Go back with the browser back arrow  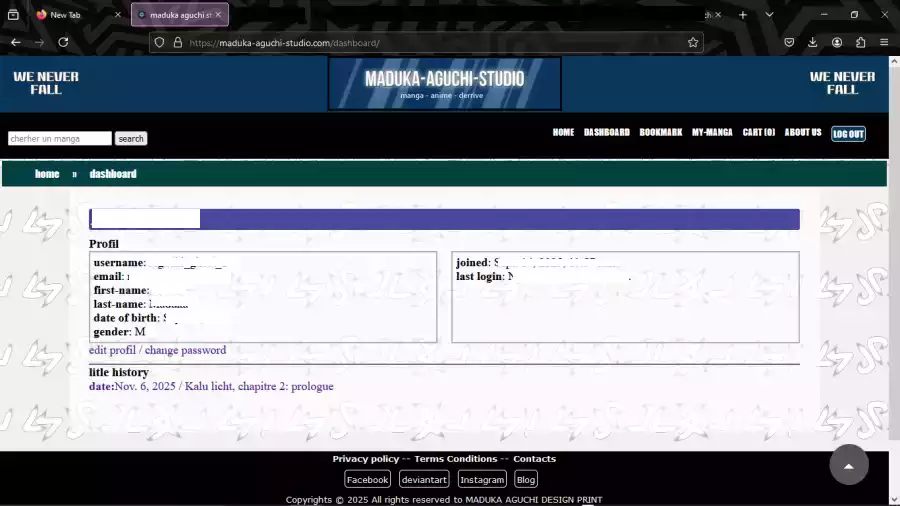coord(15,42)
